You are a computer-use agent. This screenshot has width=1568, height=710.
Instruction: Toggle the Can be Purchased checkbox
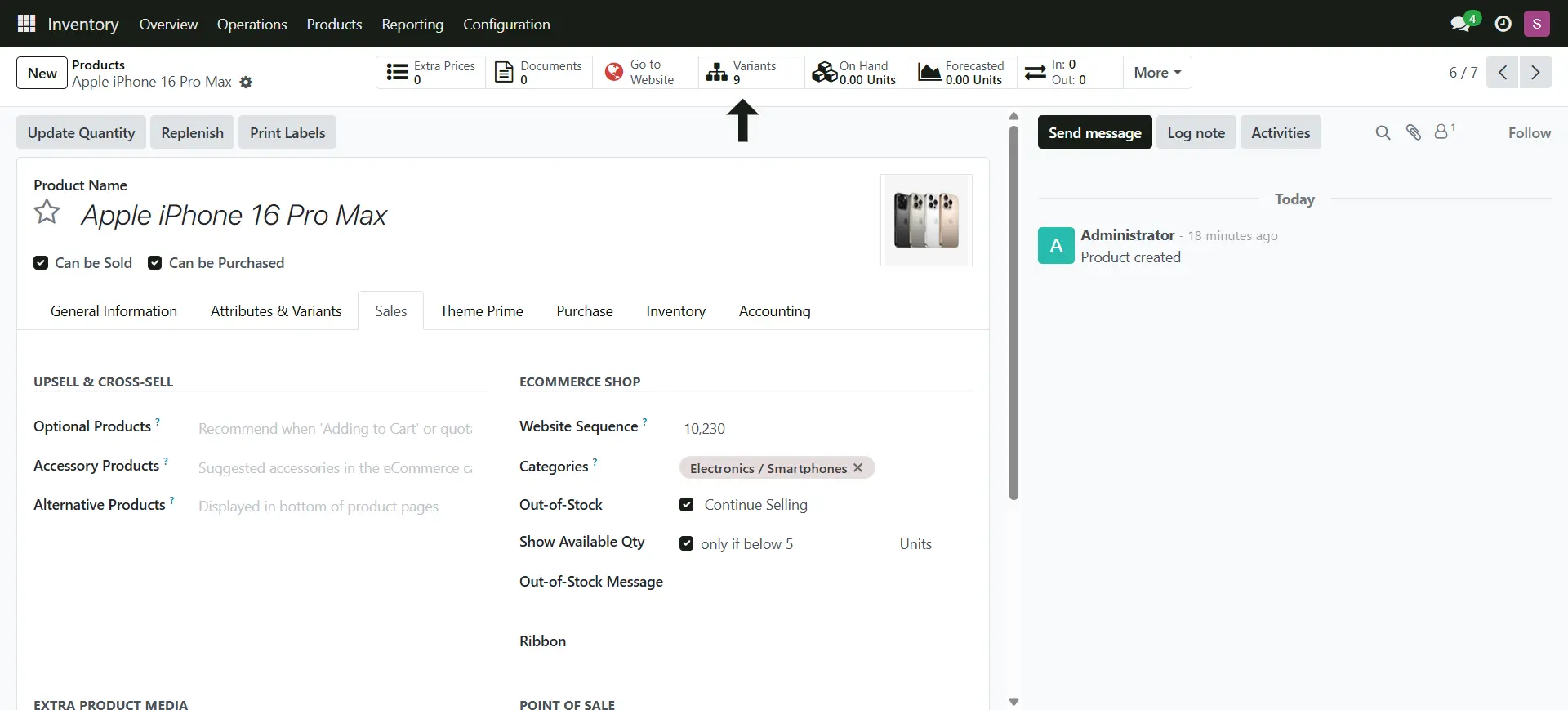point(154,262)
